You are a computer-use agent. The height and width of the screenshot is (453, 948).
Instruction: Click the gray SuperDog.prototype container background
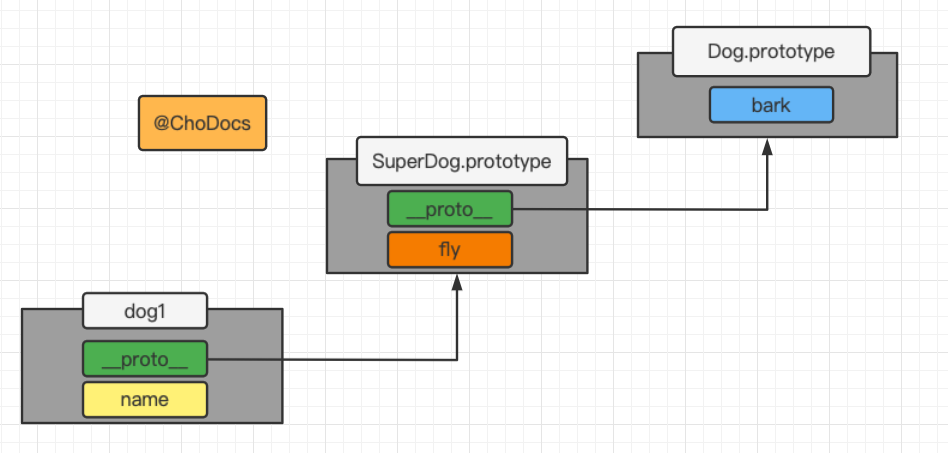point(355,230)
